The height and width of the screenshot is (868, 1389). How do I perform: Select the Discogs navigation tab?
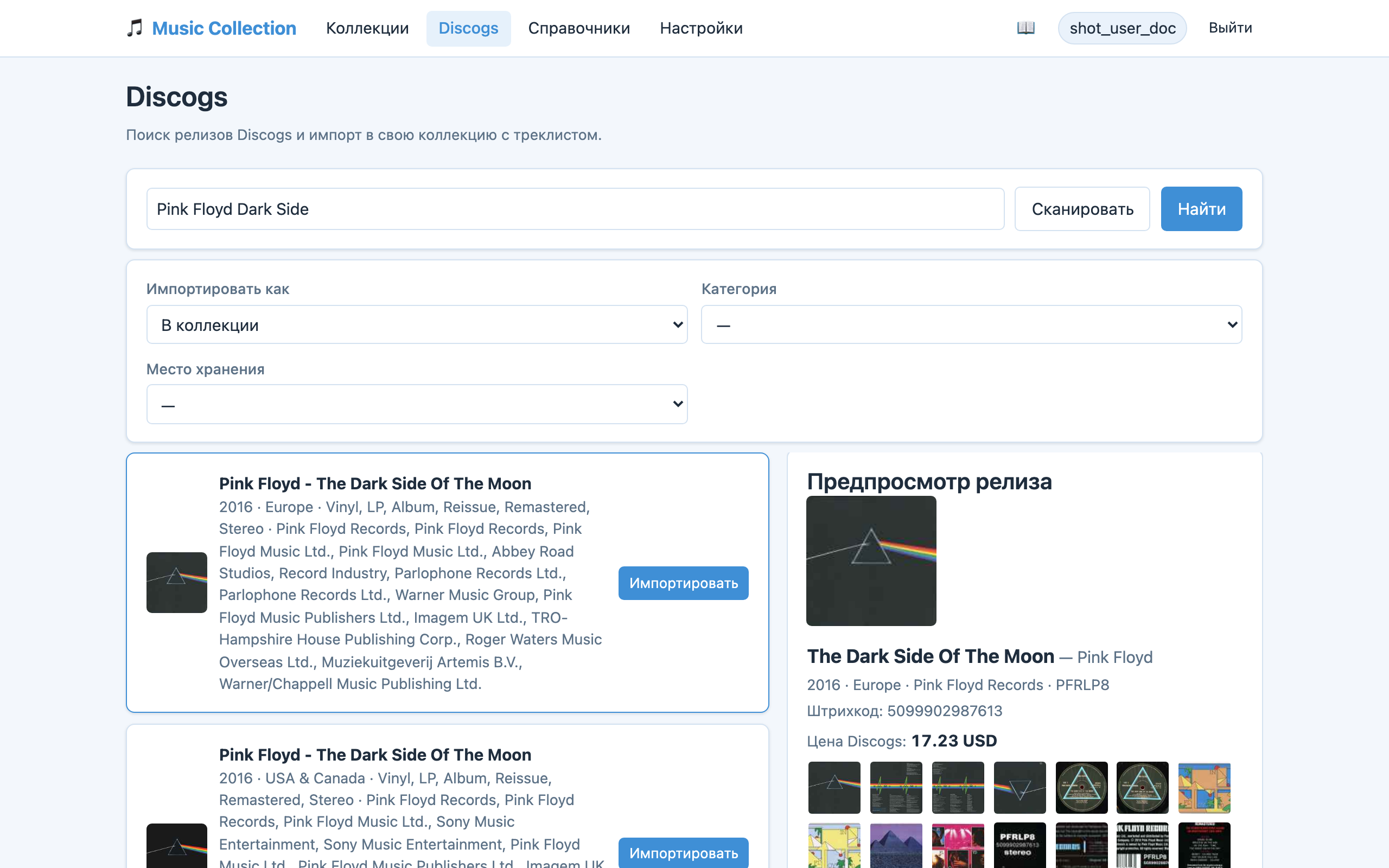pyautogui.click(x=468, y=28)
